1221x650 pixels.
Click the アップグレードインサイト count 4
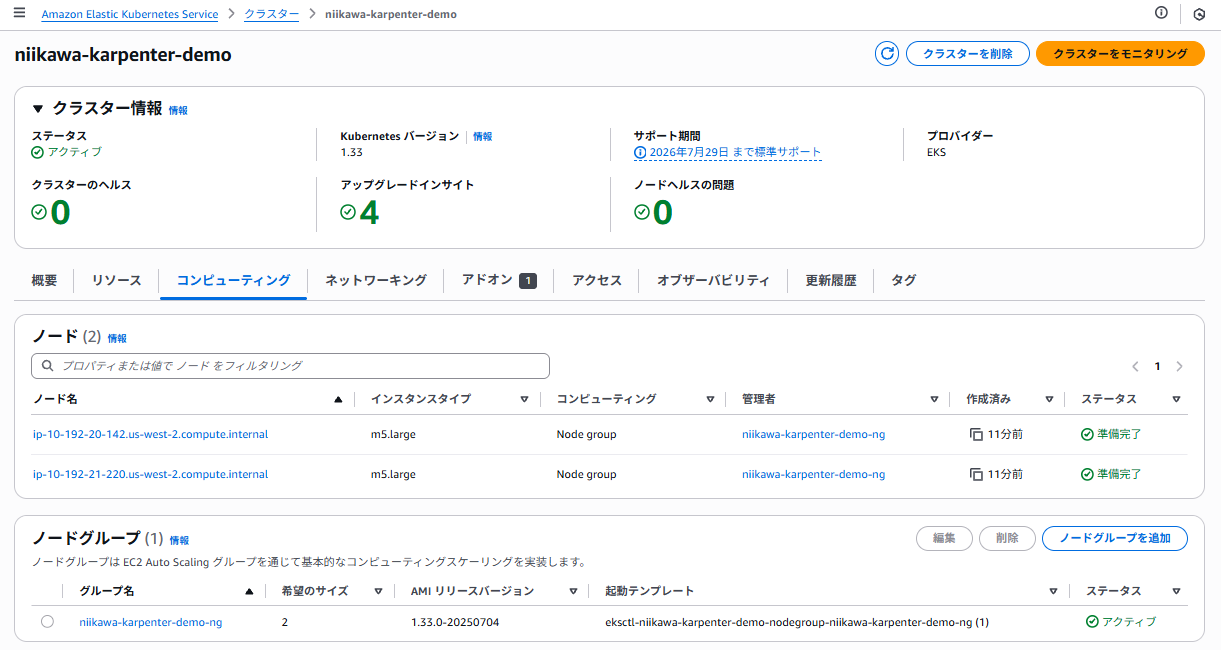(x=369, y=213)
